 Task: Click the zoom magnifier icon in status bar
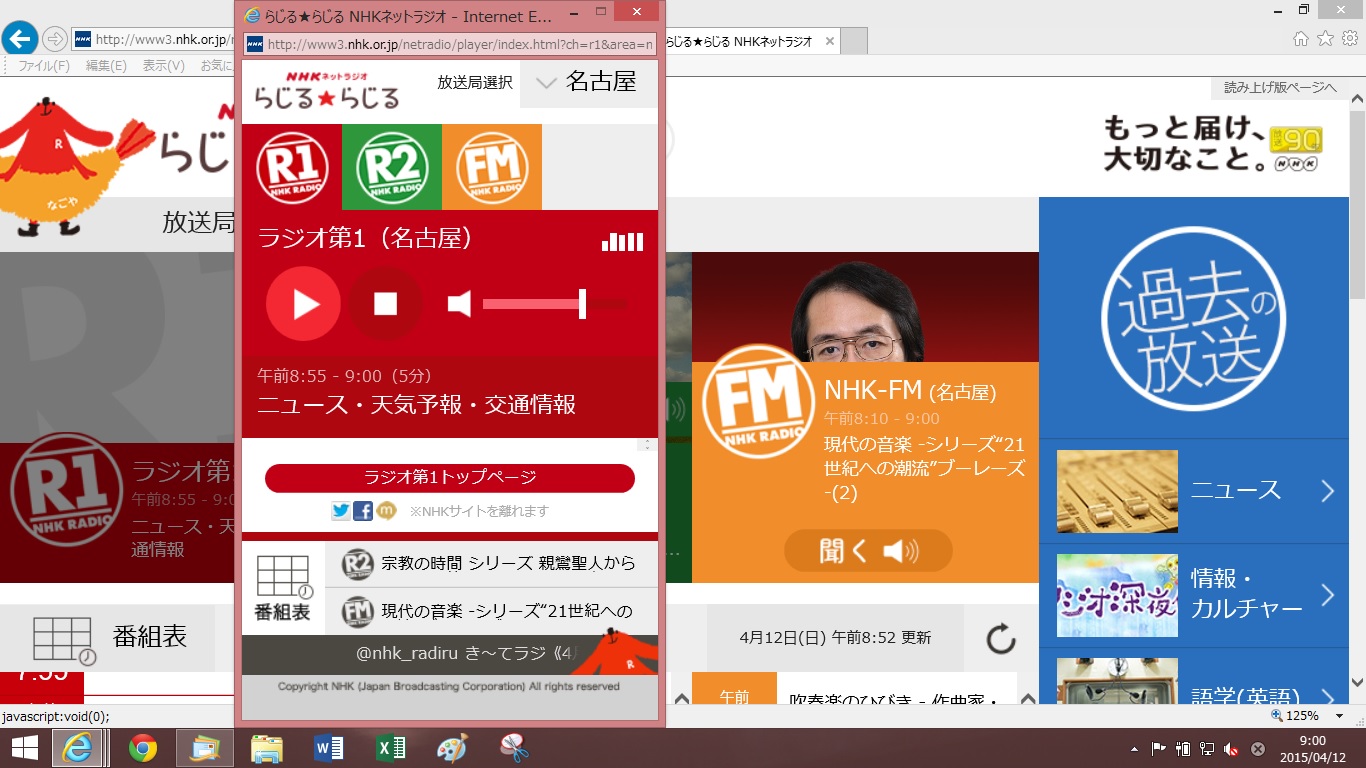[x=1277, y=716]
